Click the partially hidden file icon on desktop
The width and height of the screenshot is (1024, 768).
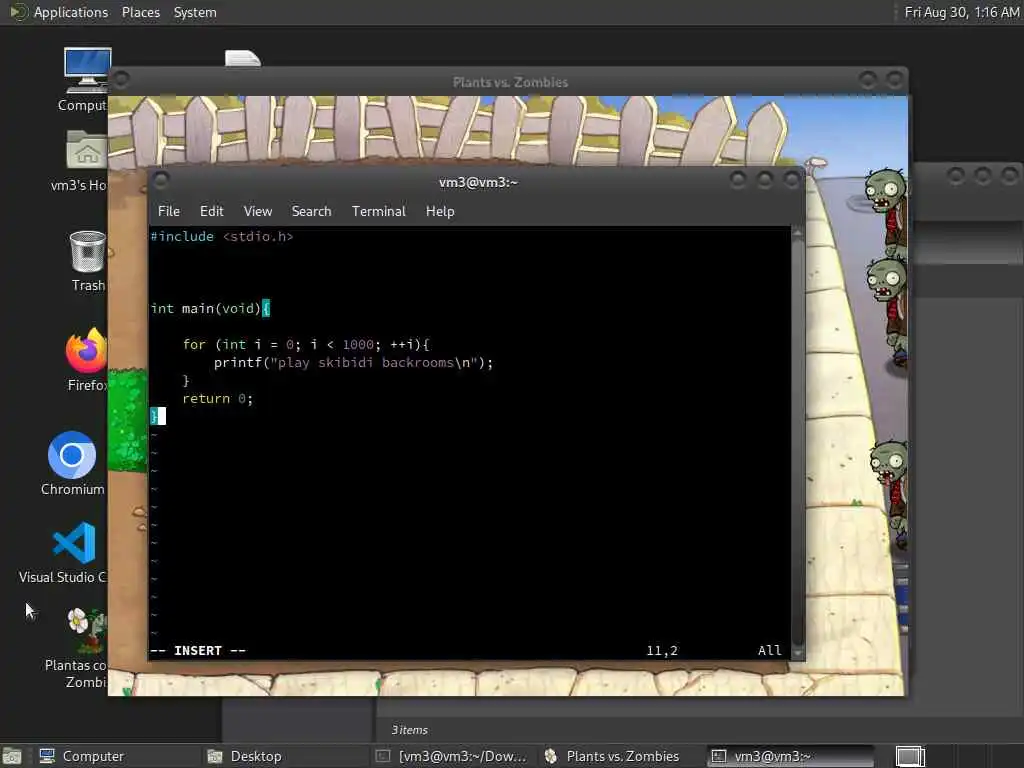(243, 58)
